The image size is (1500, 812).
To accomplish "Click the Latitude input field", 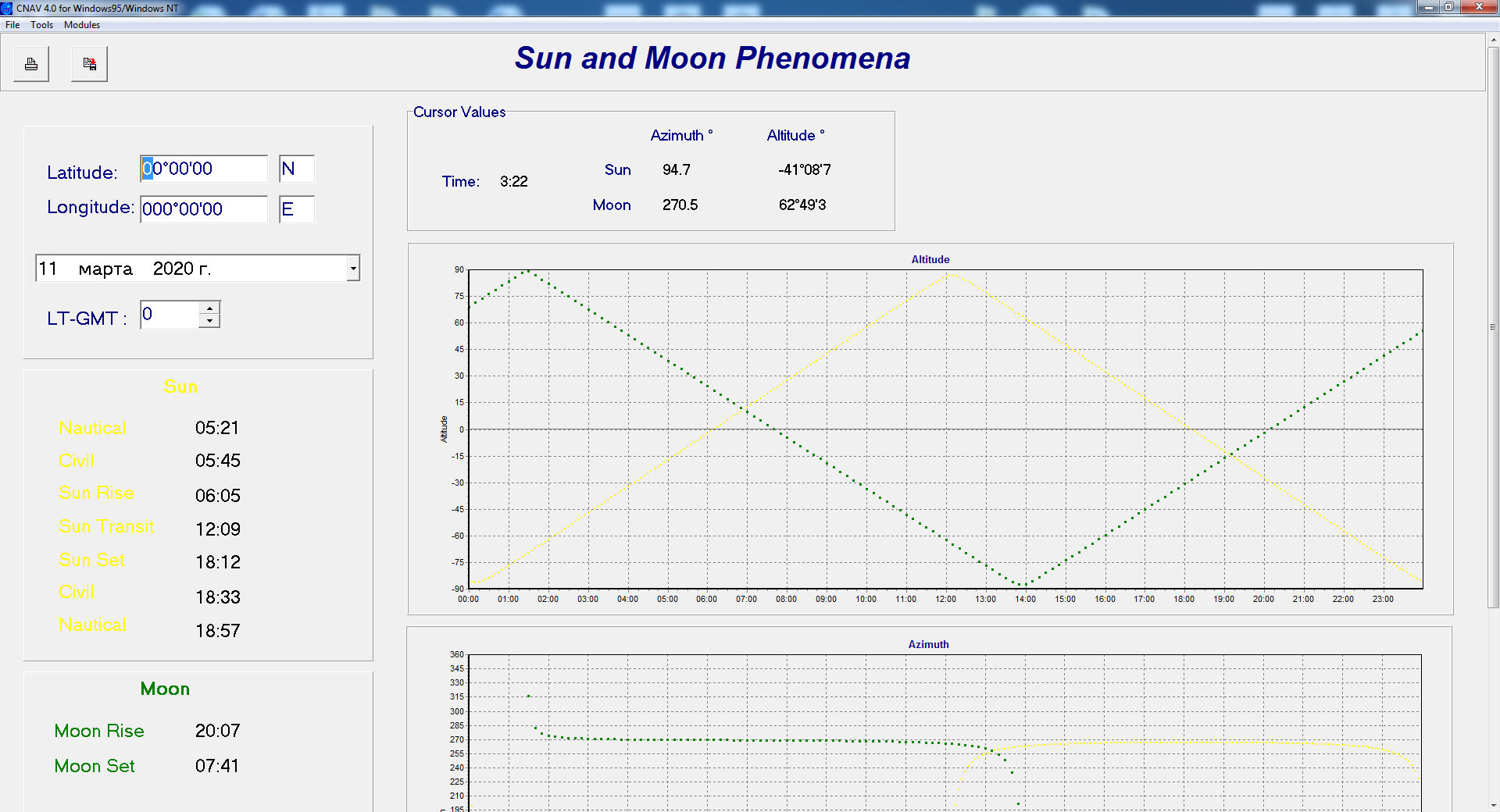I will (203, 169).
